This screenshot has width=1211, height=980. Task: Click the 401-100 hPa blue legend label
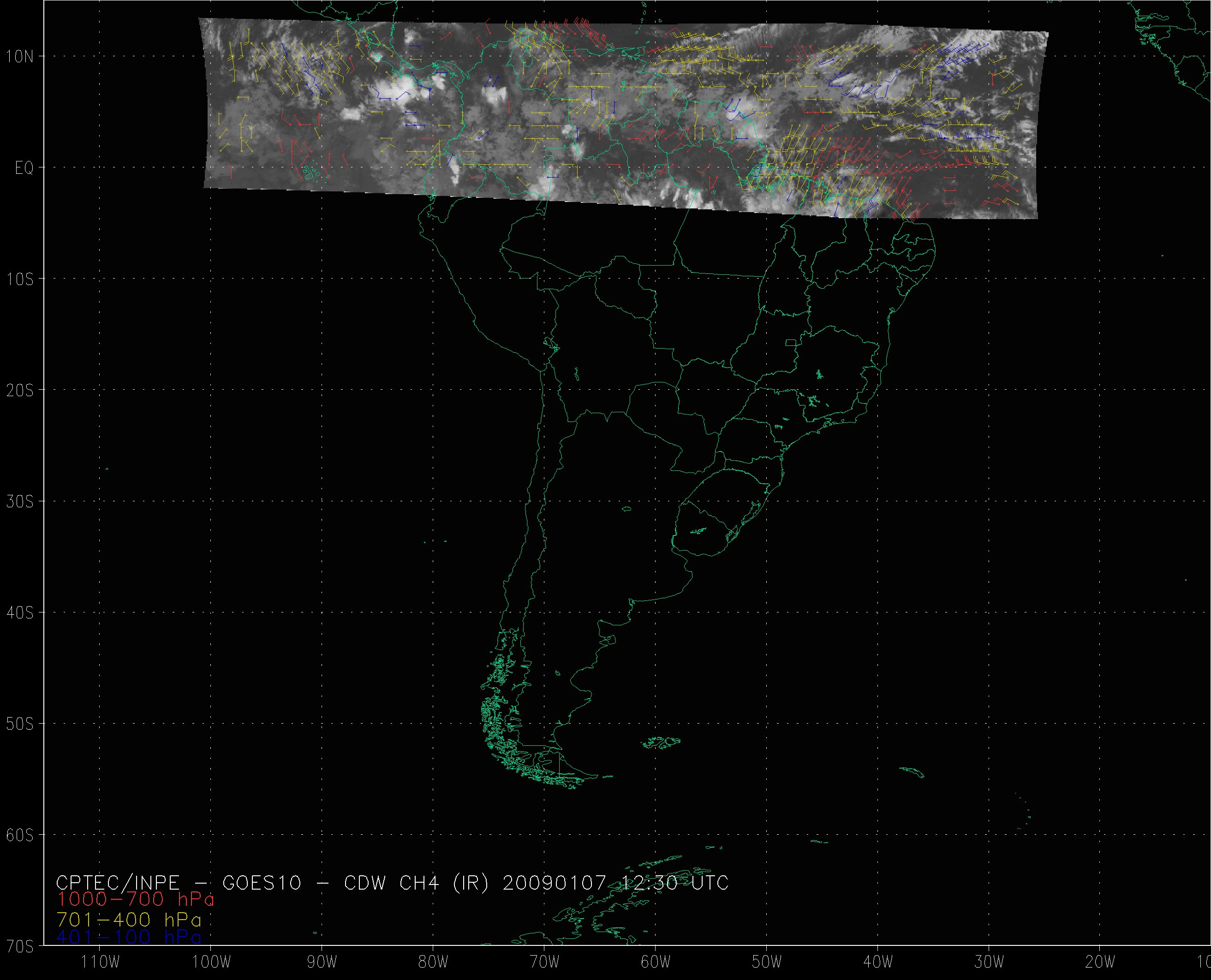pyautogui.click(x=129, y=938)
